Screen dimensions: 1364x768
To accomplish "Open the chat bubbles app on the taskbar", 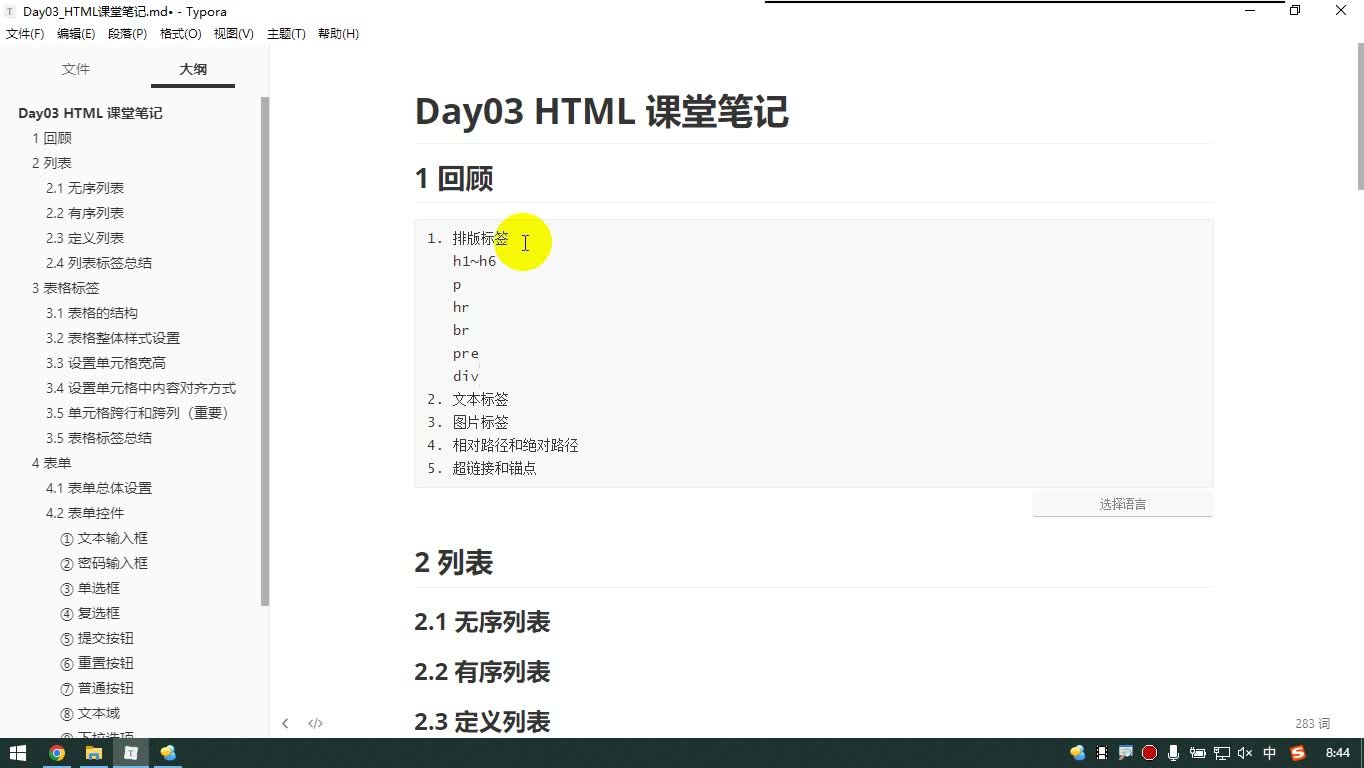I will click(x=168, y=753).
